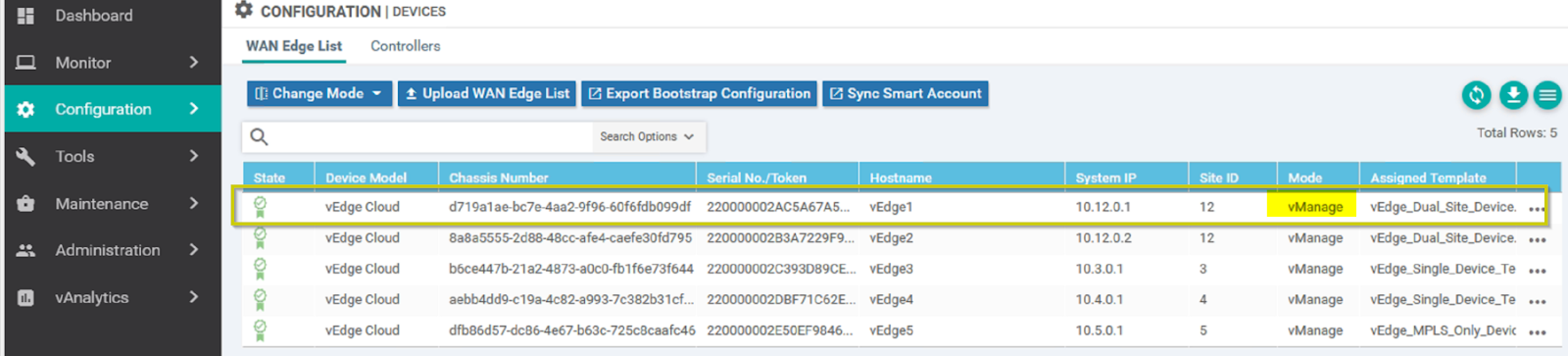This screenshot has height=356, width=1568.
Task: Click the Site ID column header
Action: [x=1218, y=178]
